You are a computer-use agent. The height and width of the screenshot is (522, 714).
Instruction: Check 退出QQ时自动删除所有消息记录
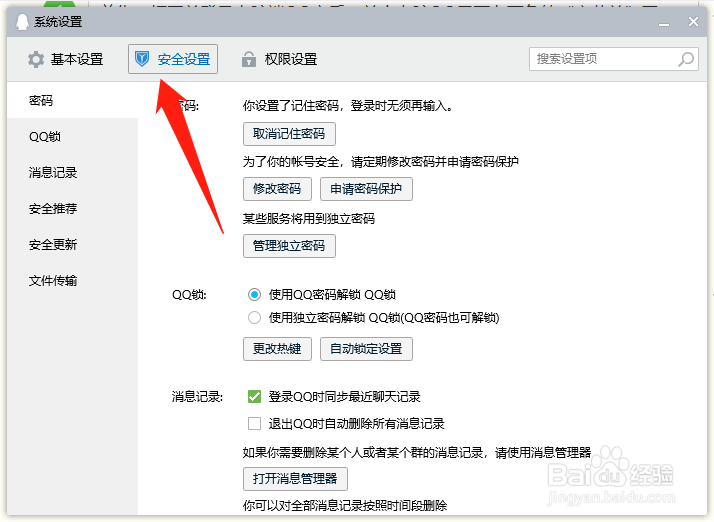(x=254, y=424)
